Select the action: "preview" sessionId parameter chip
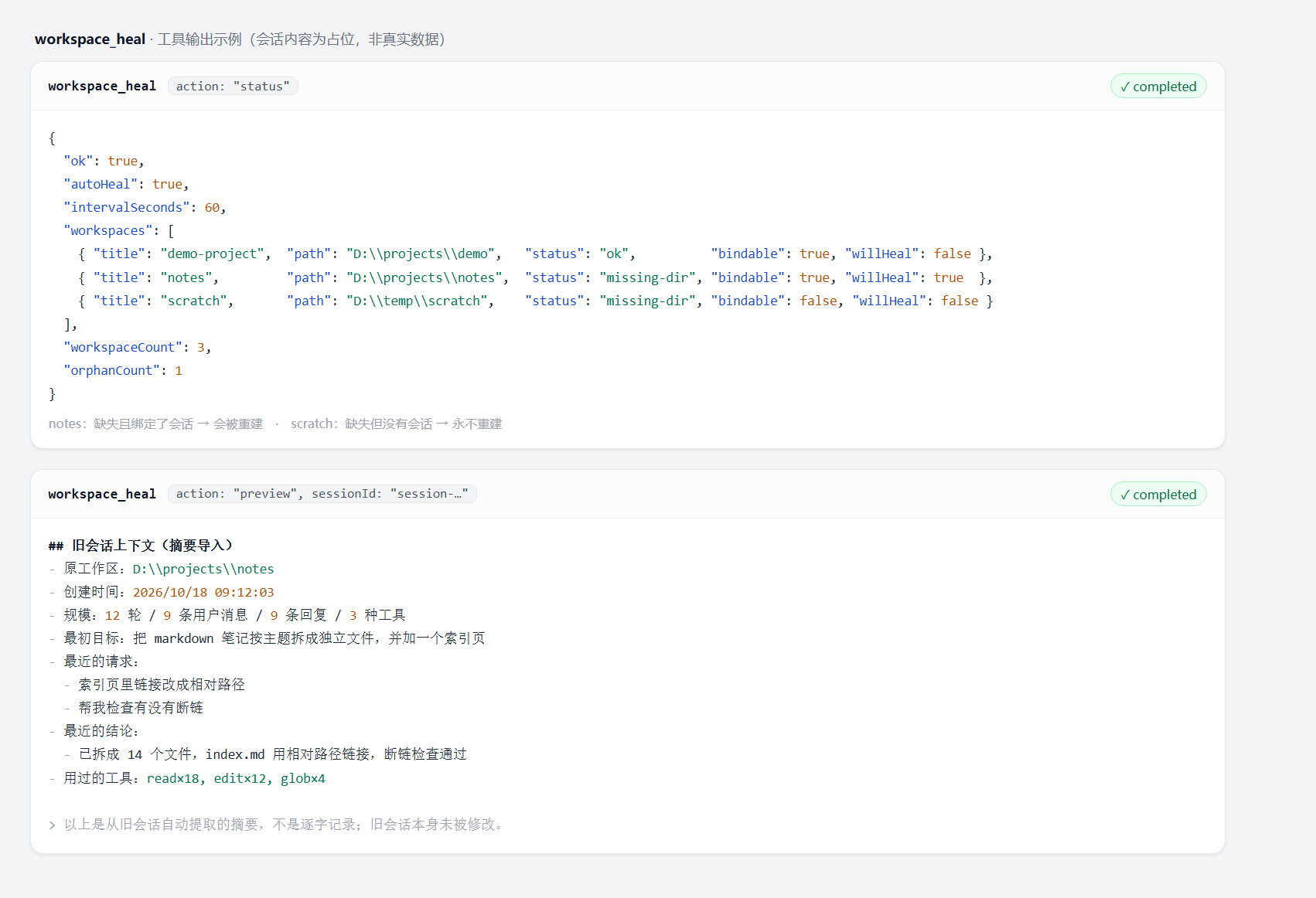 click(322, 494)
